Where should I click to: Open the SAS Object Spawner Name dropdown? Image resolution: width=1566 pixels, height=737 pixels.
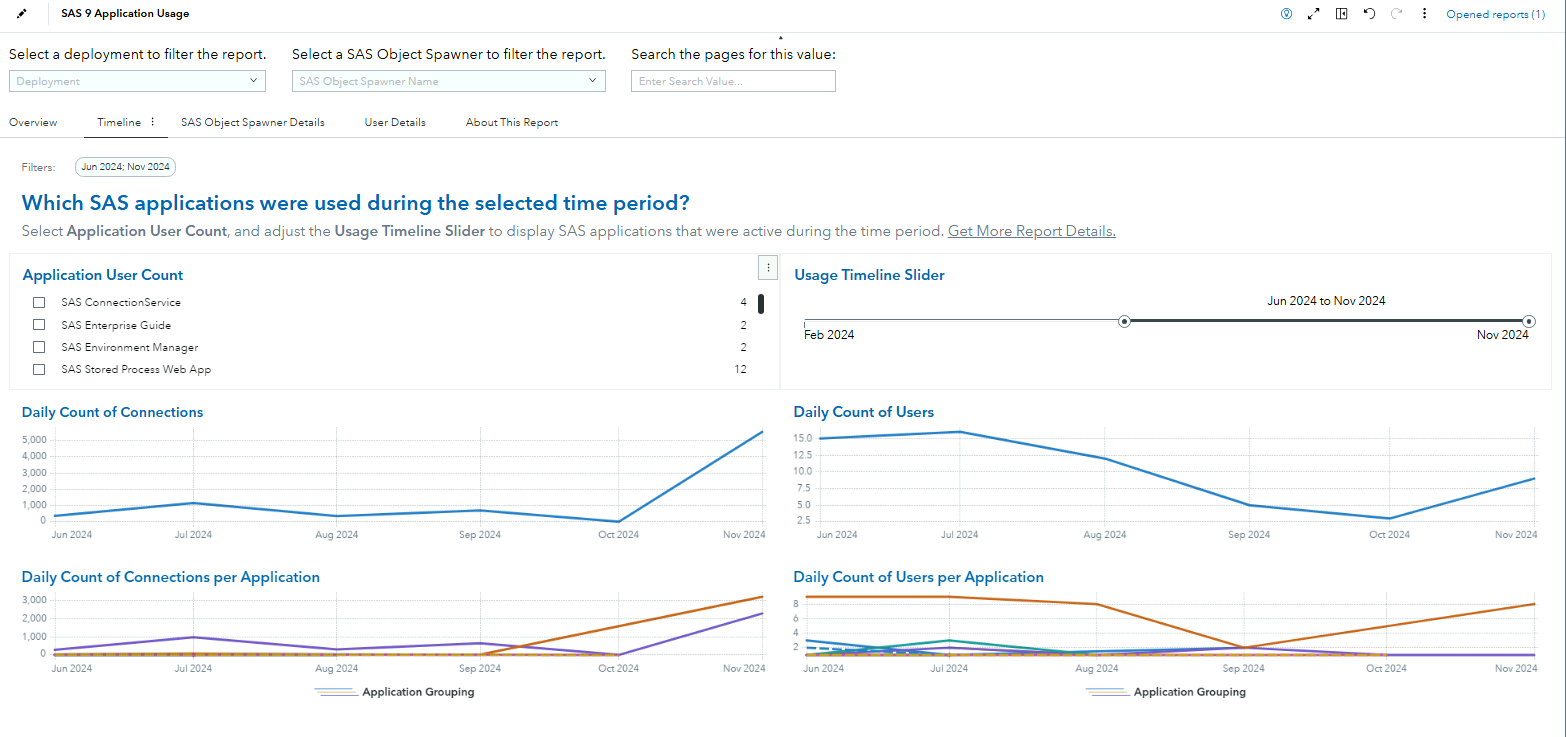(x=448, y=80)
